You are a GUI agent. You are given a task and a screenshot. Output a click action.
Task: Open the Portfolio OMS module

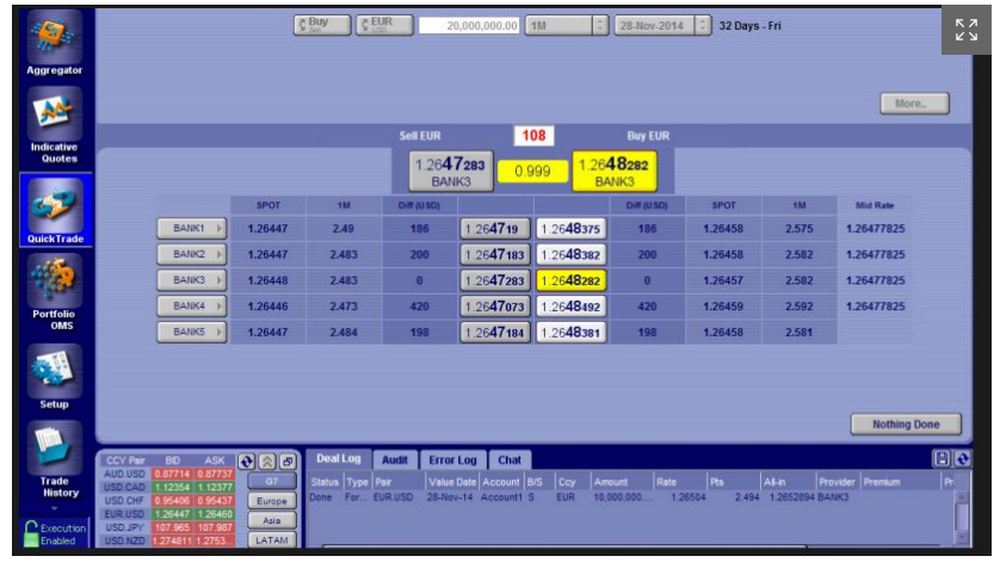click(x=54, y=292)
